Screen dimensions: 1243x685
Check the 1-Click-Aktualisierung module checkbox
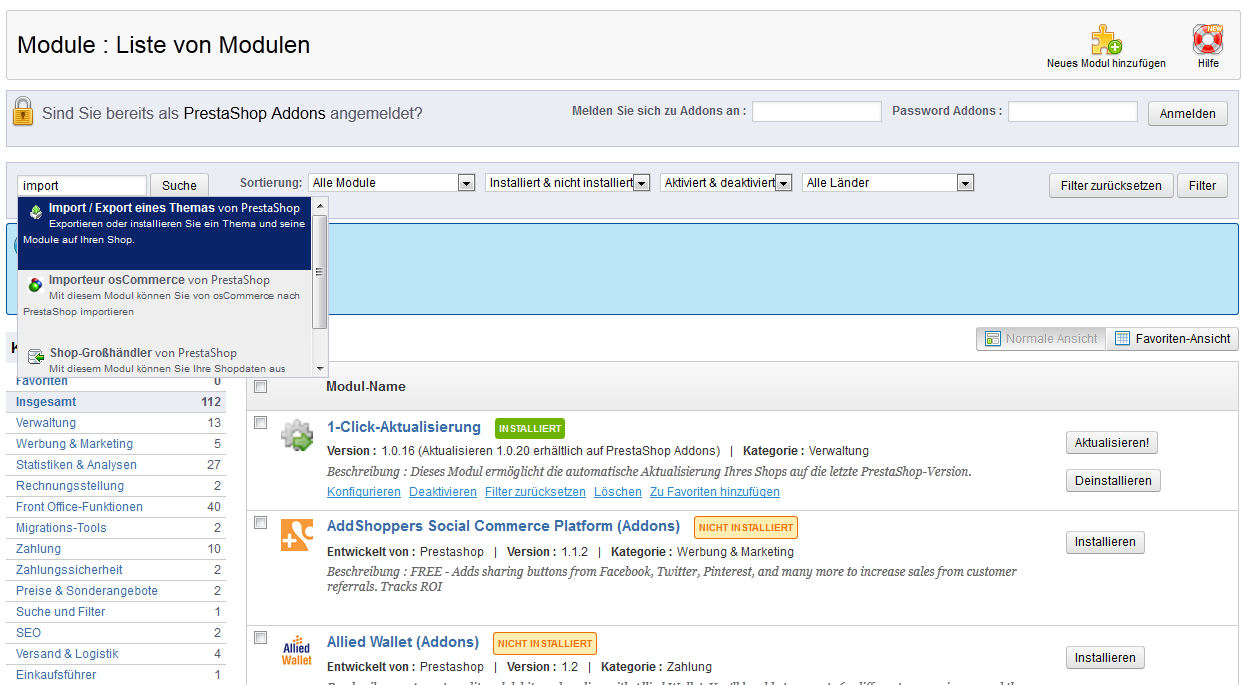pyautogui.click(x=261, y=422)
